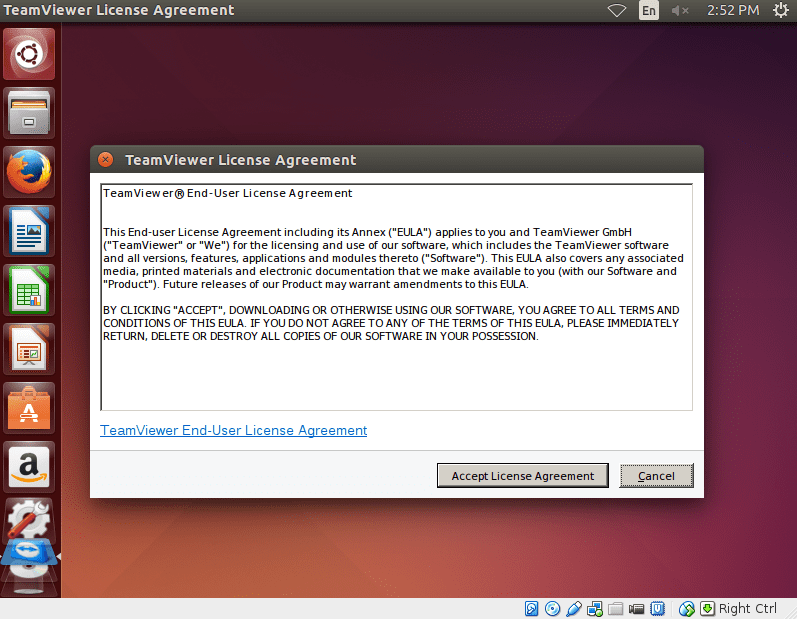
Task: Expand the session power gear menu
Action: point(781,10)
